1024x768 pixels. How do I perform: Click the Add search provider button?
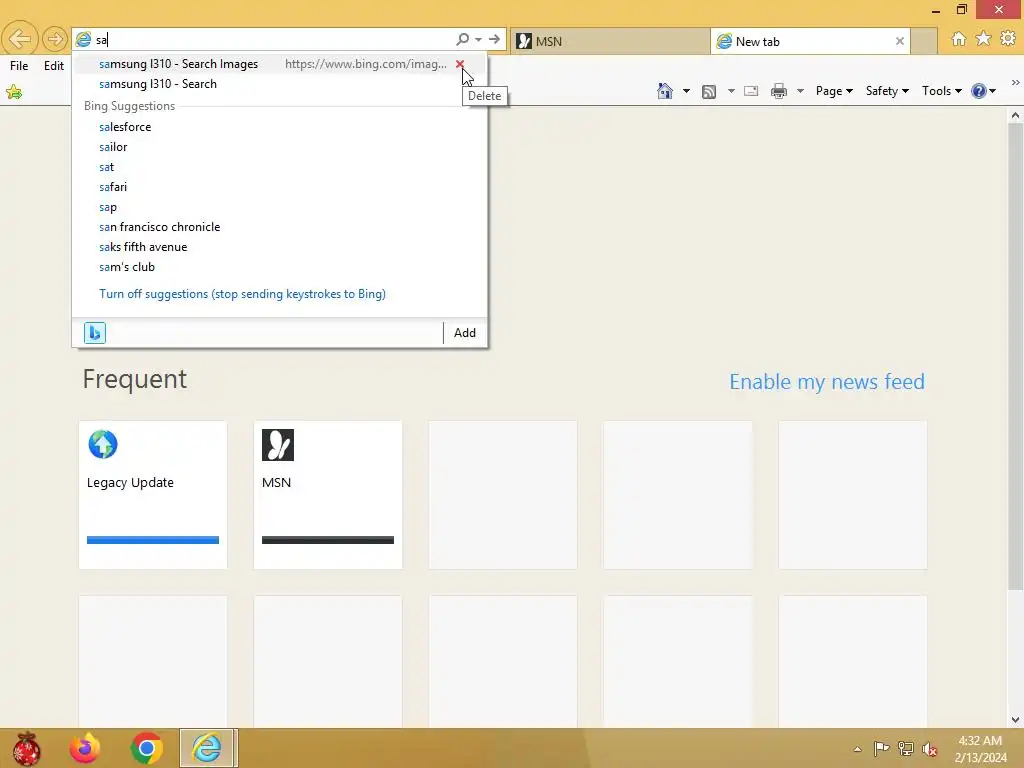coord(465,333)
